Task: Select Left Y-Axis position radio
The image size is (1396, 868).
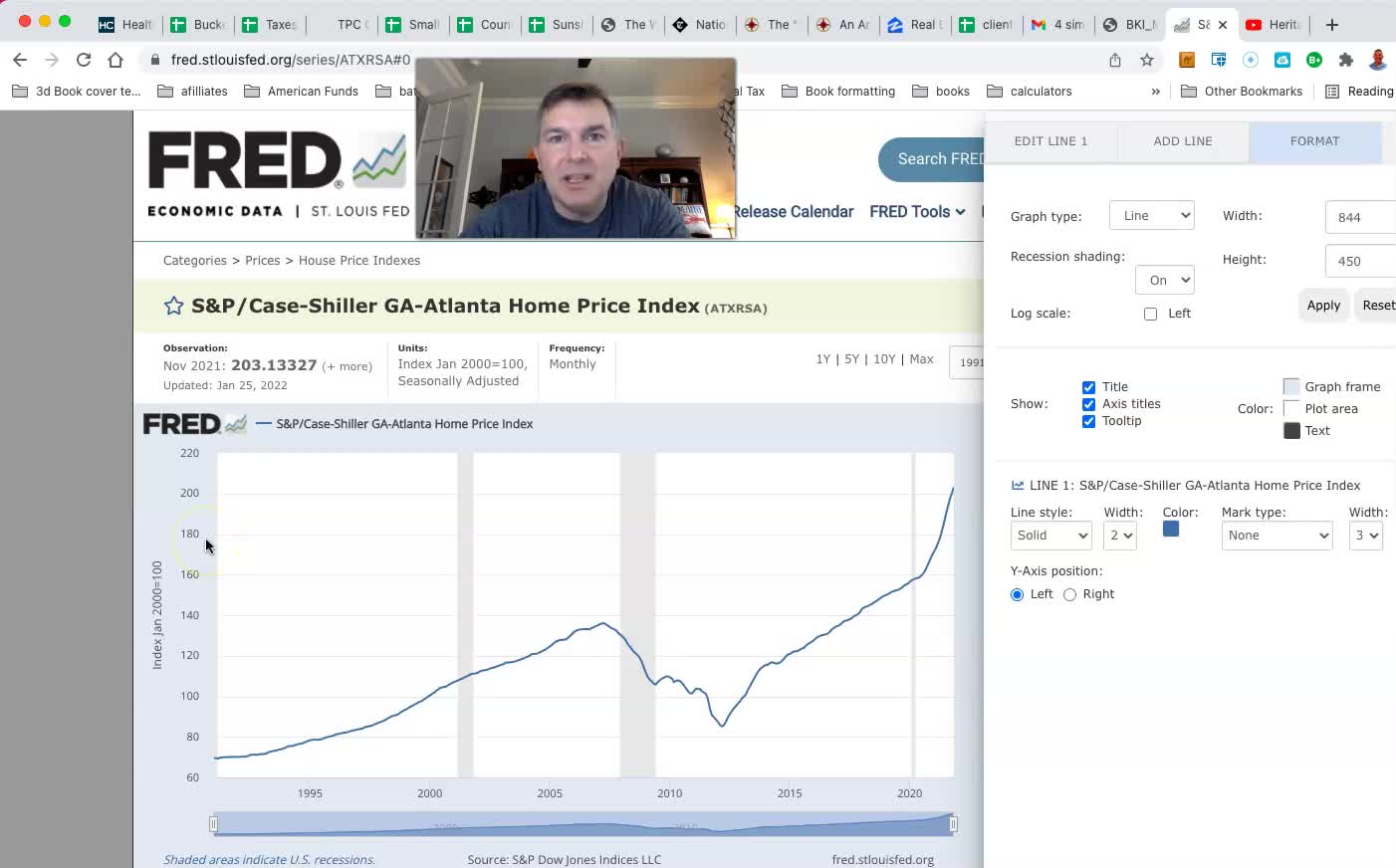Action: pos(1017,594)
